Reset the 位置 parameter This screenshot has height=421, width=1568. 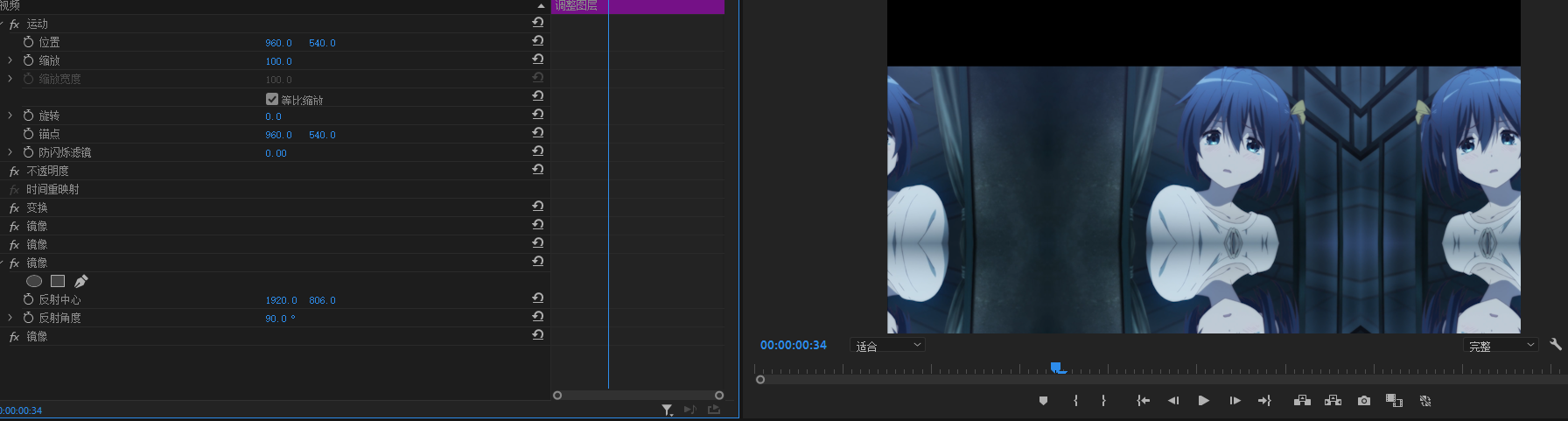(x=538, y=41)
